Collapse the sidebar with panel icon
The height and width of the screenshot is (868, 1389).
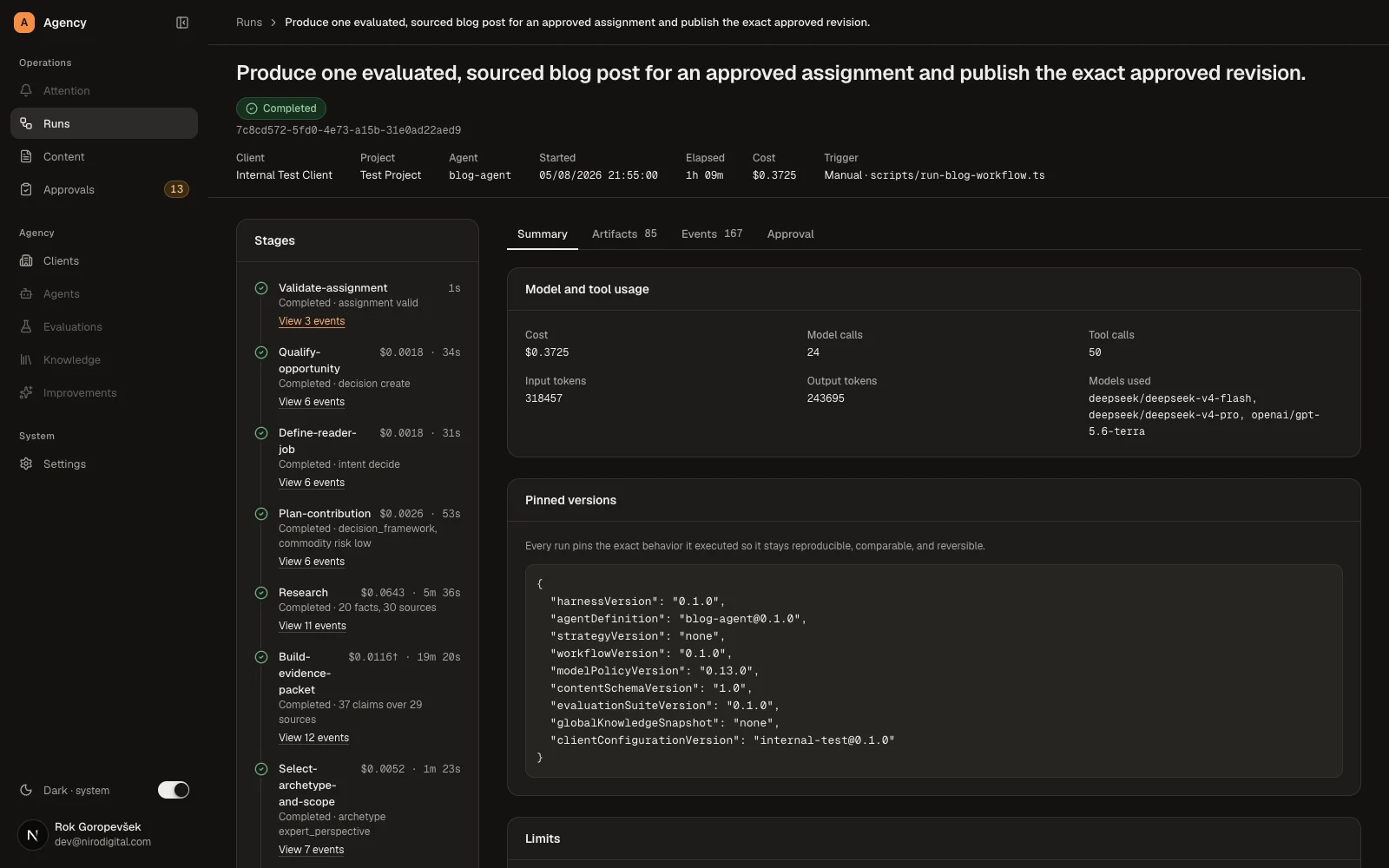[x=182, y=23]
